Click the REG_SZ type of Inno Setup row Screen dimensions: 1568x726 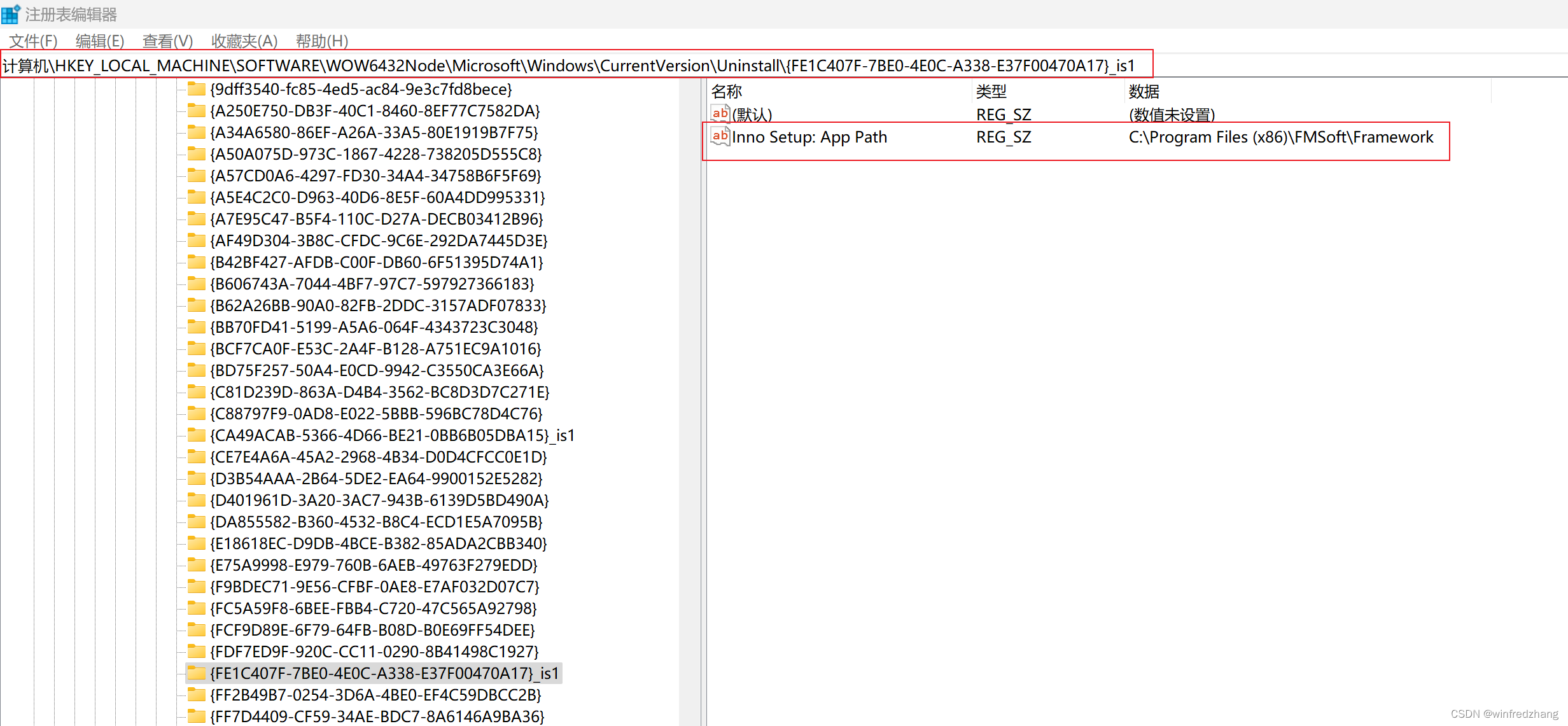(x=1004, y=137)
